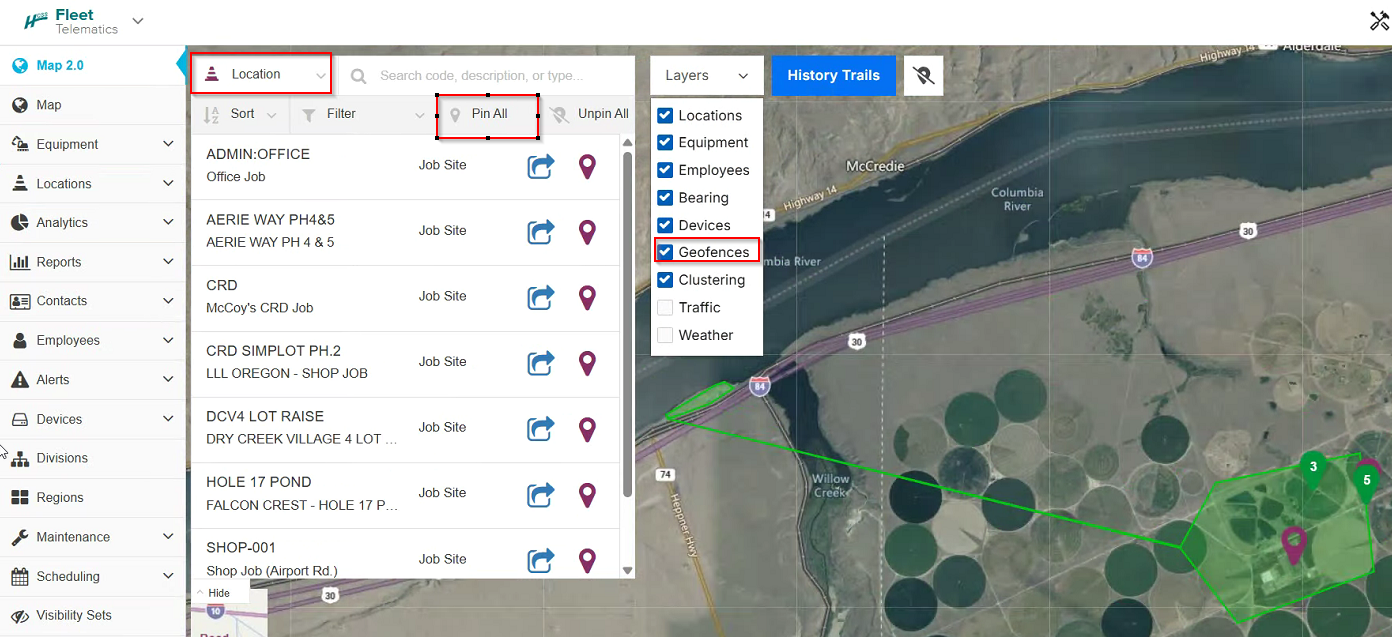Click the green map cluster marker 5
The height and width of the screenshot is (637, 1392).
point(1366,482)
